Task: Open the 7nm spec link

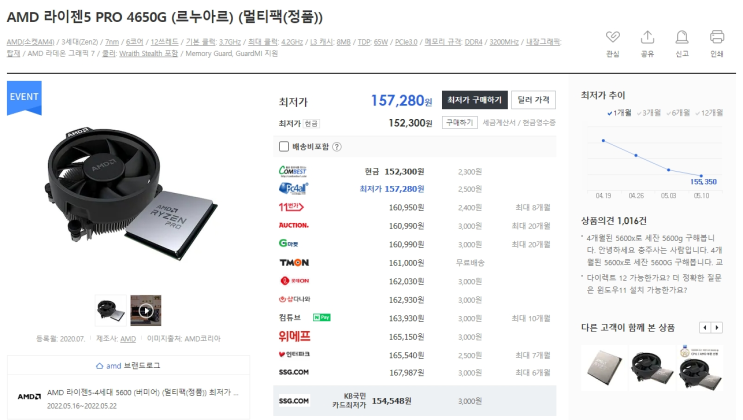Action: 112,42
